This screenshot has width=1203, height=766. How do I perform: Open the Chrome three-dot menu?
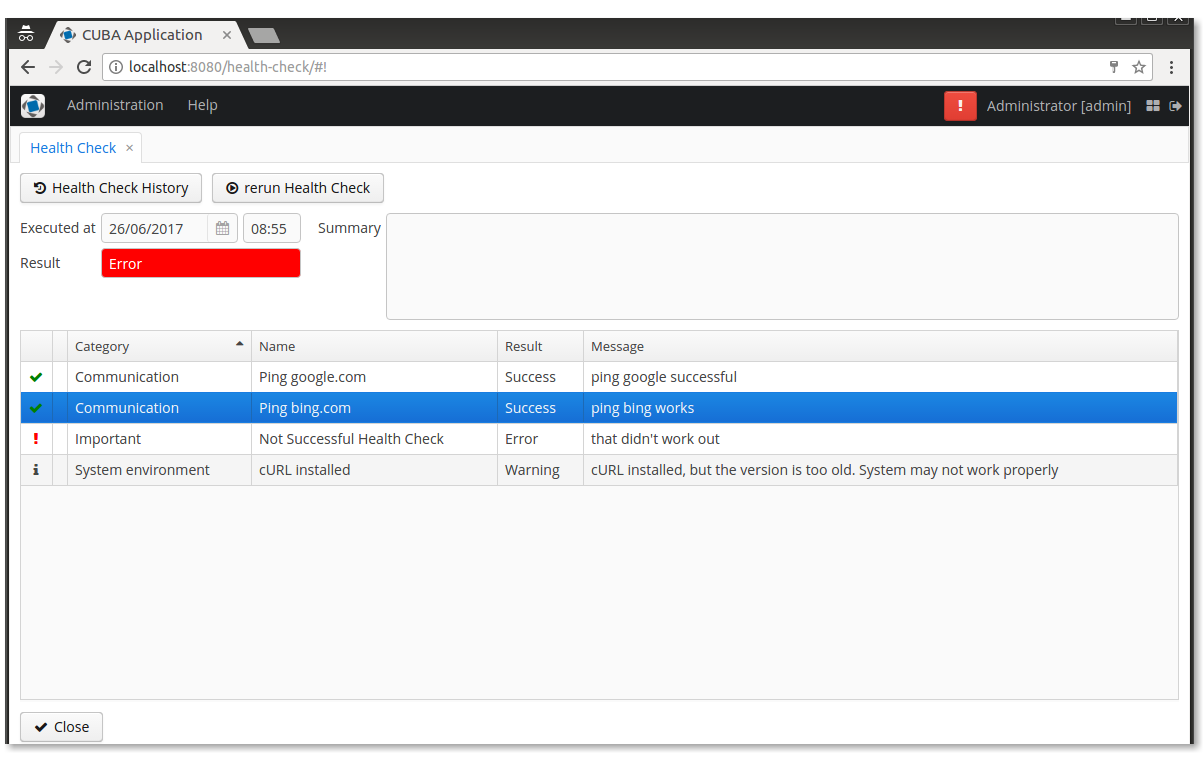pyautogui.click(x=1171, y=67)
